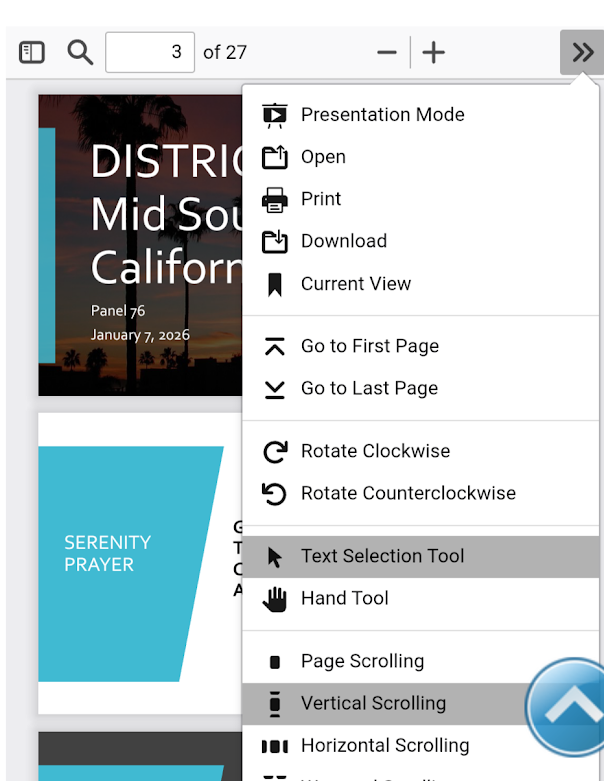Click the Print printer icon
Screen dimensions: 604x781
(274, 199)
